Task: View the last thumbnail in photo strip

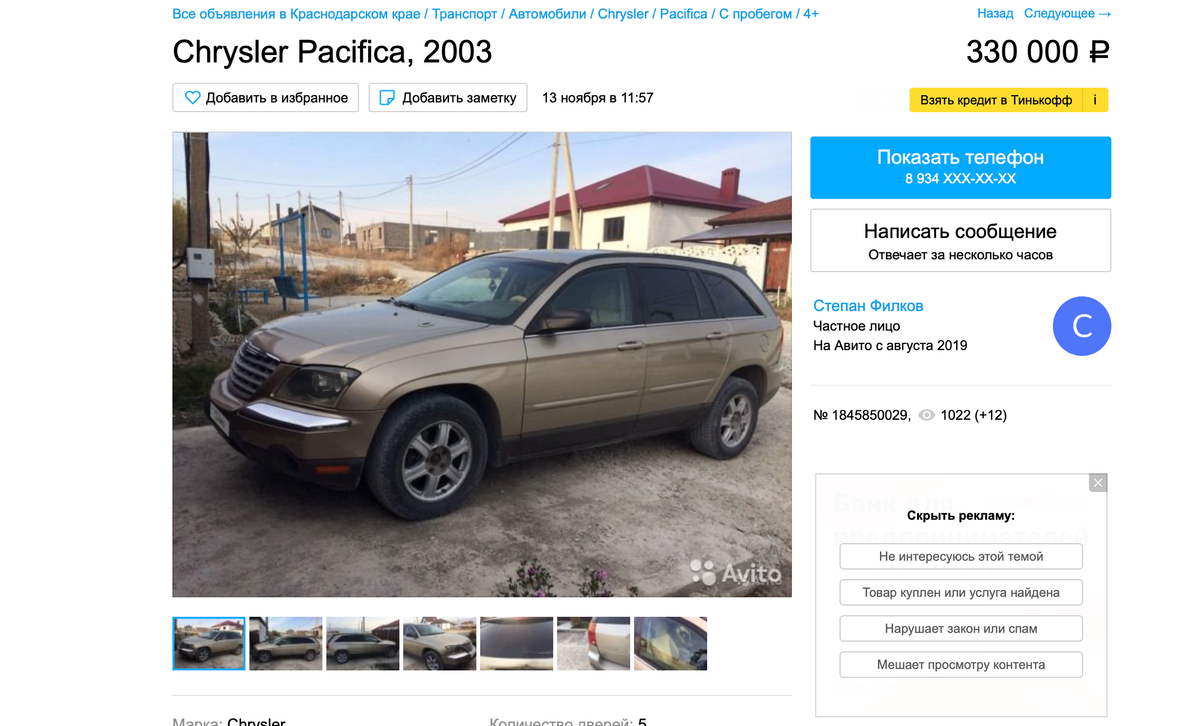Action: coord(670,643)
